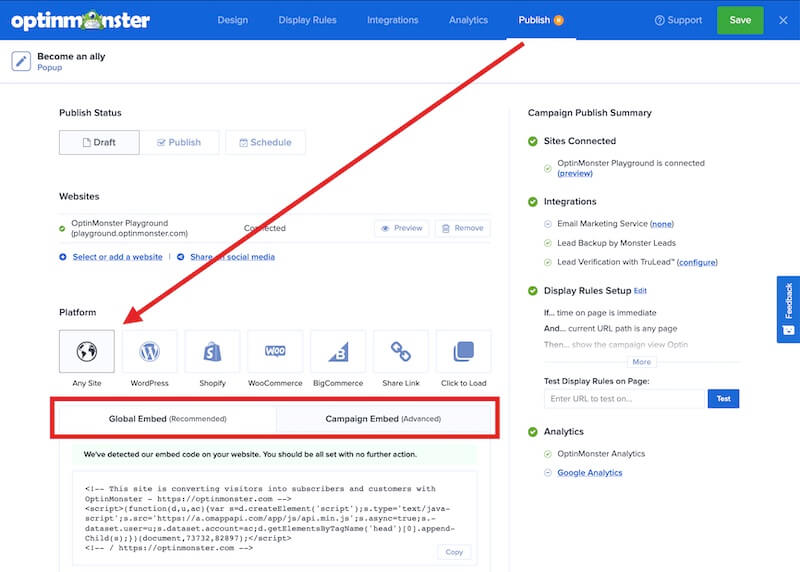Click the 'Become an ally' campaign name
The width and height of the screenshot is (800, 572).
(71, 56)
